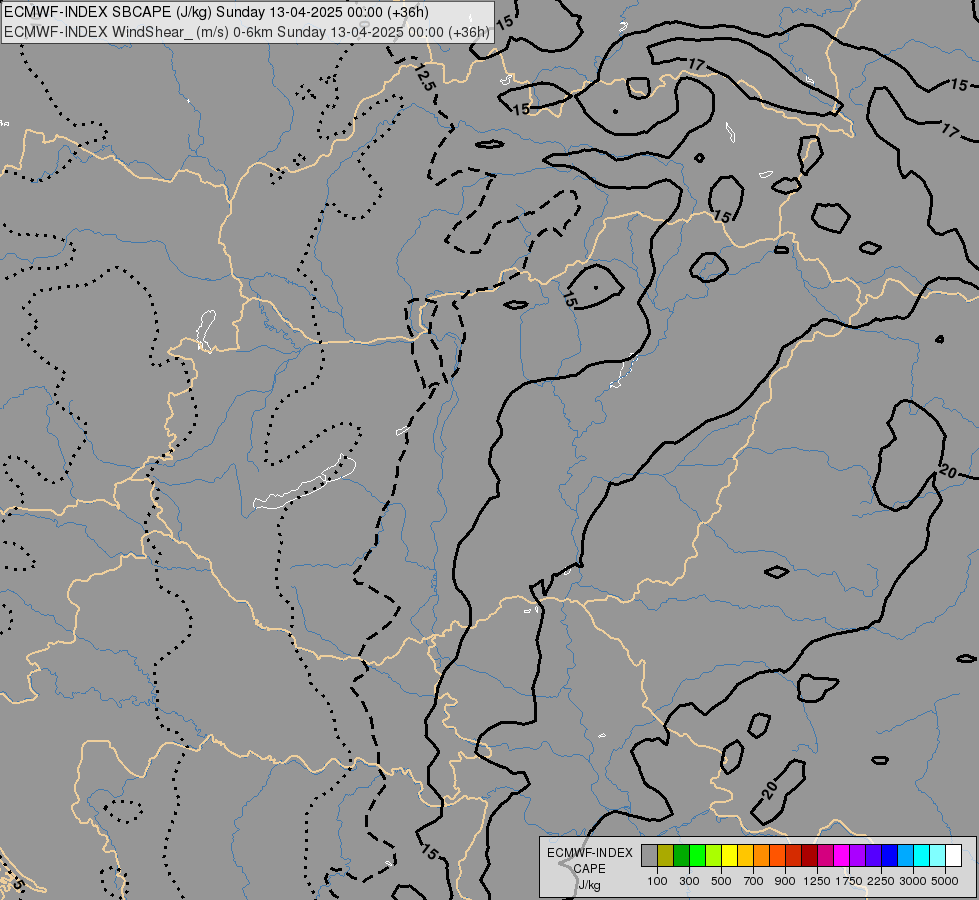Click the bright magenta legend swatch

pyautogui.click(x=842, y=855)
